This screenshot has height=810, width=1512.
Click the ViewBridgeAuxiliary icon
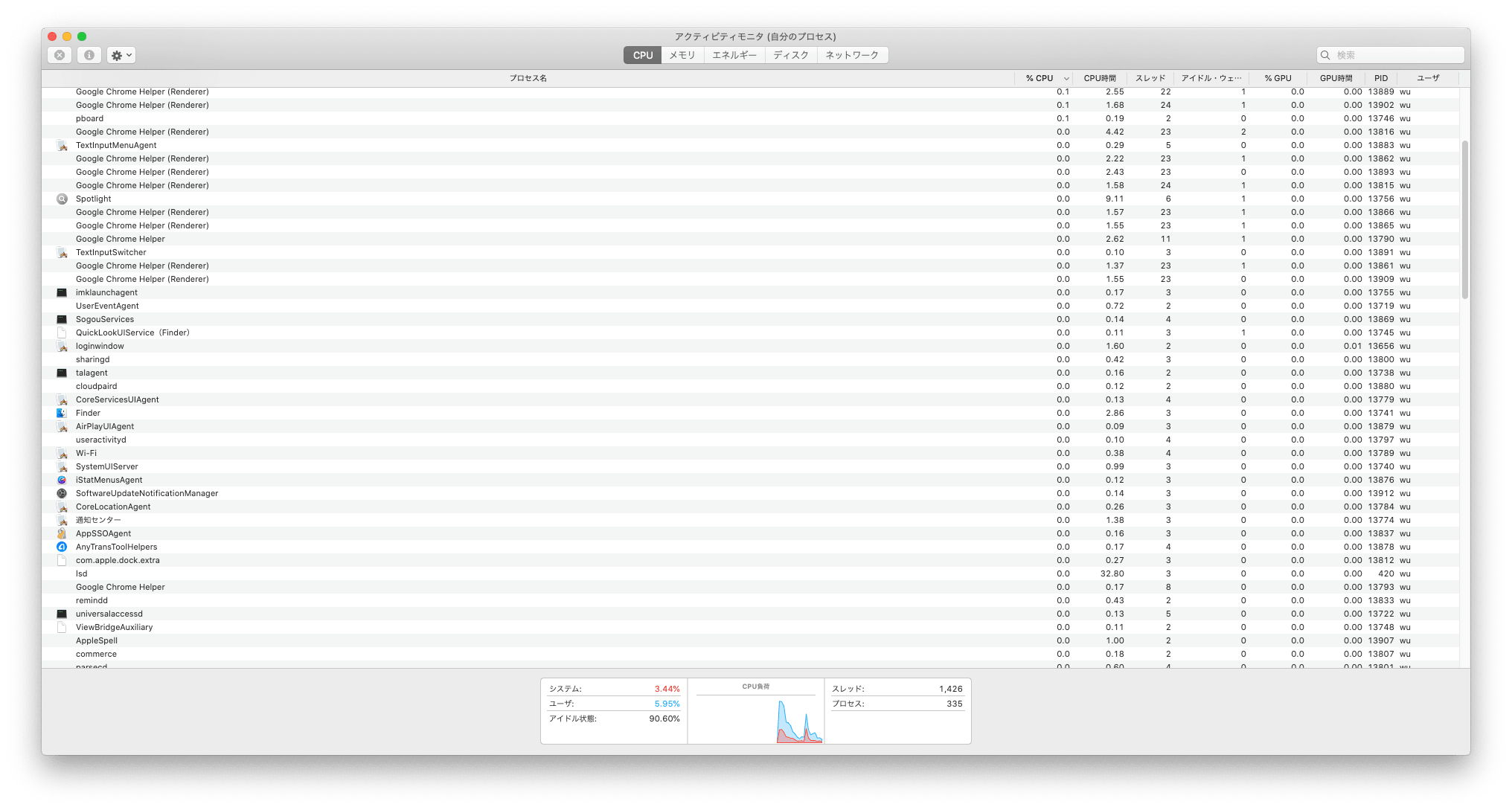click(62, 627)
